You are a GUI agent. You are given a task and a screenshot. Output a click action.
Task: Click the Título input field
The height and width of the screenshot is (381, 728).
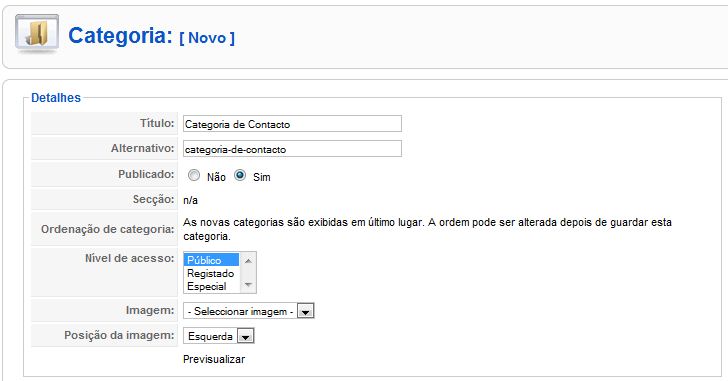click(292, 124)
